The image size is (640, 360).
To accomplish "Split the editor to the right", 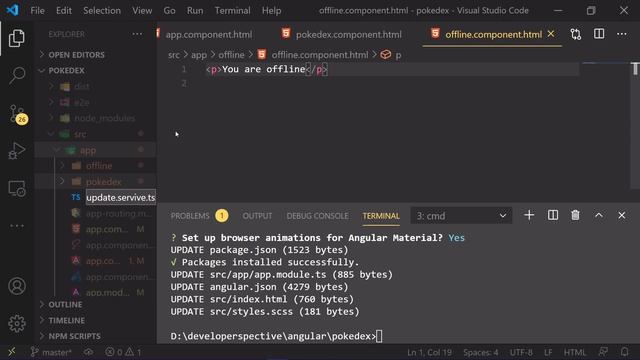I will coord(599,34).
